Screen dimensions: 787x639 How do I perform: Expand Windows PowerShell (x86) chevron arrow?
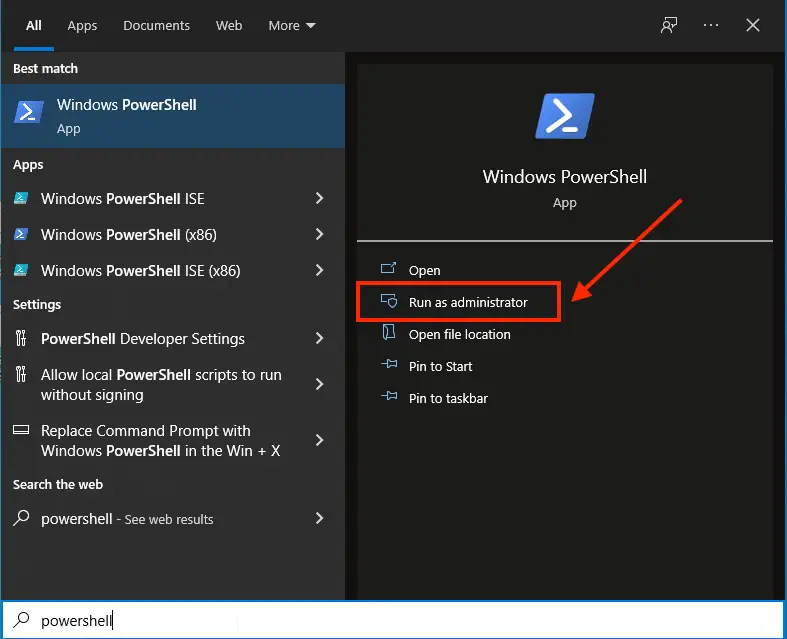click(x=319, y=235)
